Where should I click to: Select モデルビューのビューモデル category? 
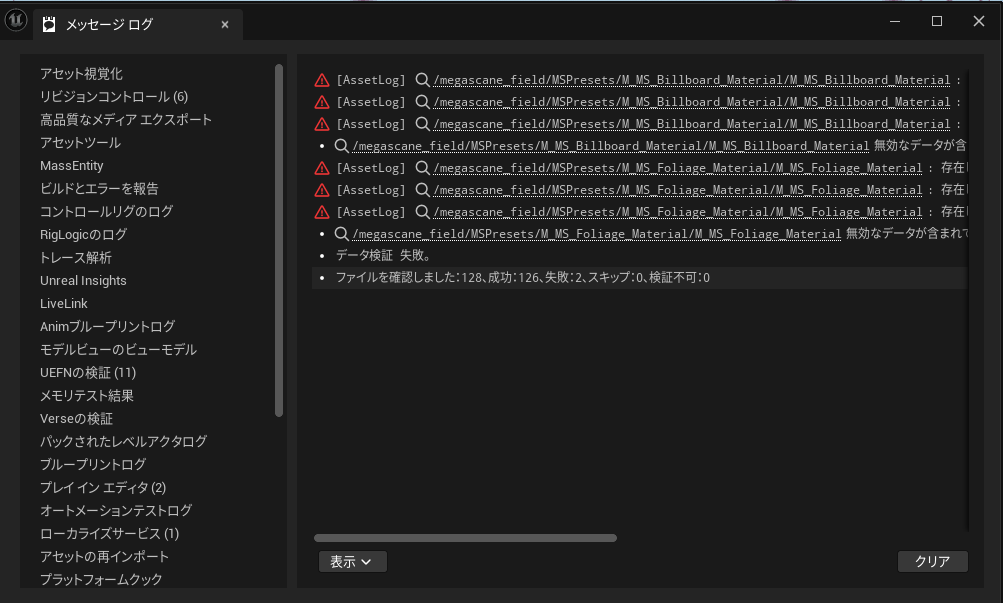[x=118, y=350]
